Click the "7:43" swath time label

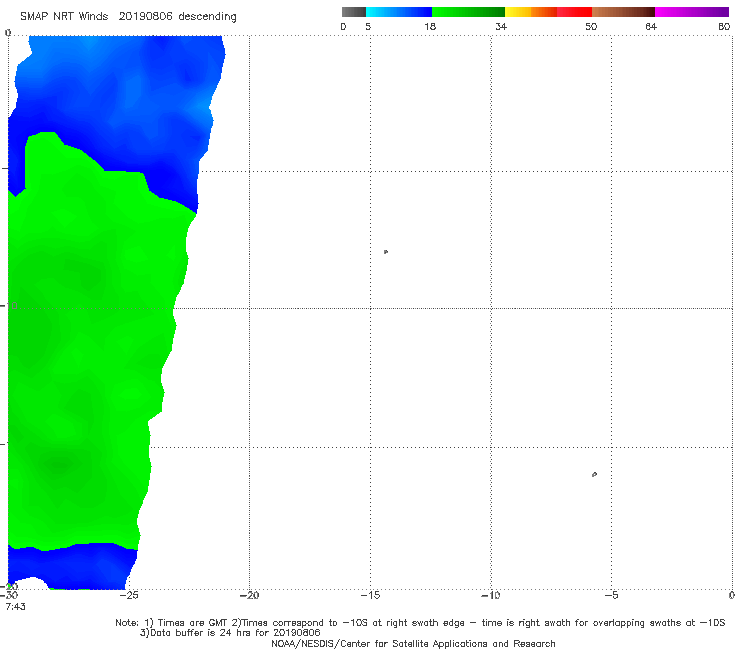[x=16, y=607]
